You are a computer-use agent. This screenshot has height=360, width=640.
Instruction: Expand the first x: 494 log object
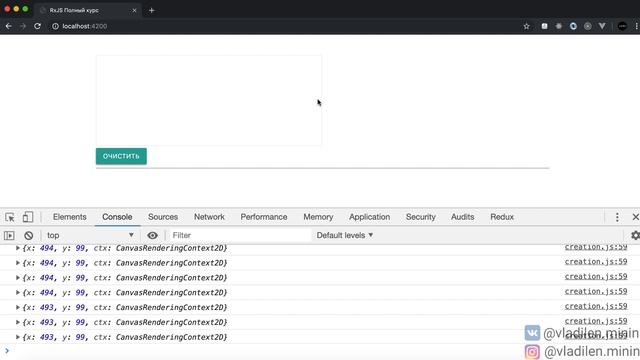(x=18, y=248)
